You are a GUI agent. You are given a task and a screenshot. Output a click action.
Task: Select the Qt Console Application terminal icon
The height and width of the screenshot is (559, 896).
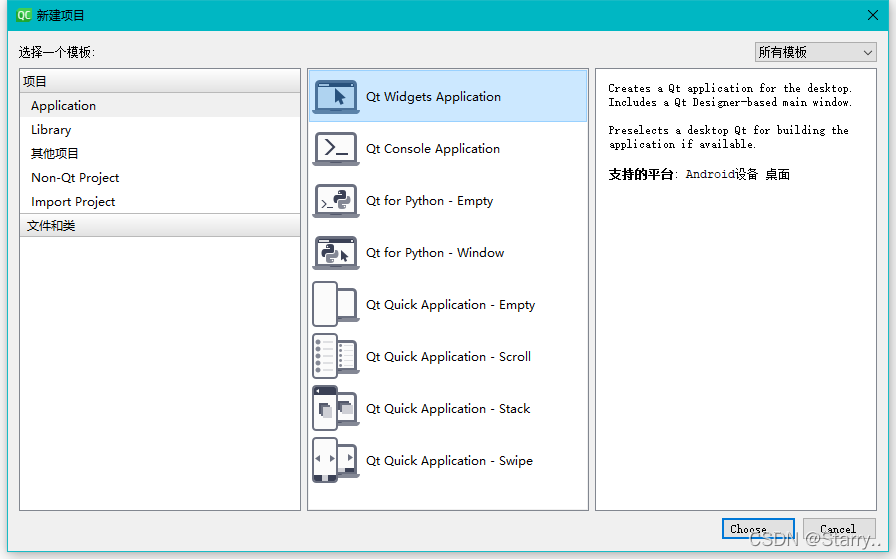pos(336,149)
